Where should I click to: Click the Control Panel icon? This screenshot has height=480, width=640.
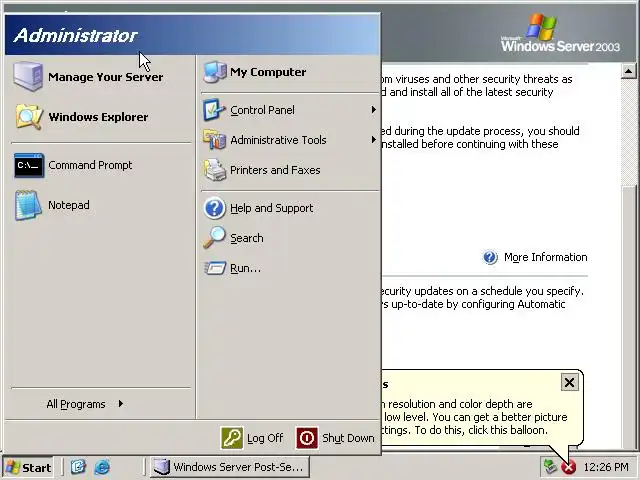(x=214, y=110)
